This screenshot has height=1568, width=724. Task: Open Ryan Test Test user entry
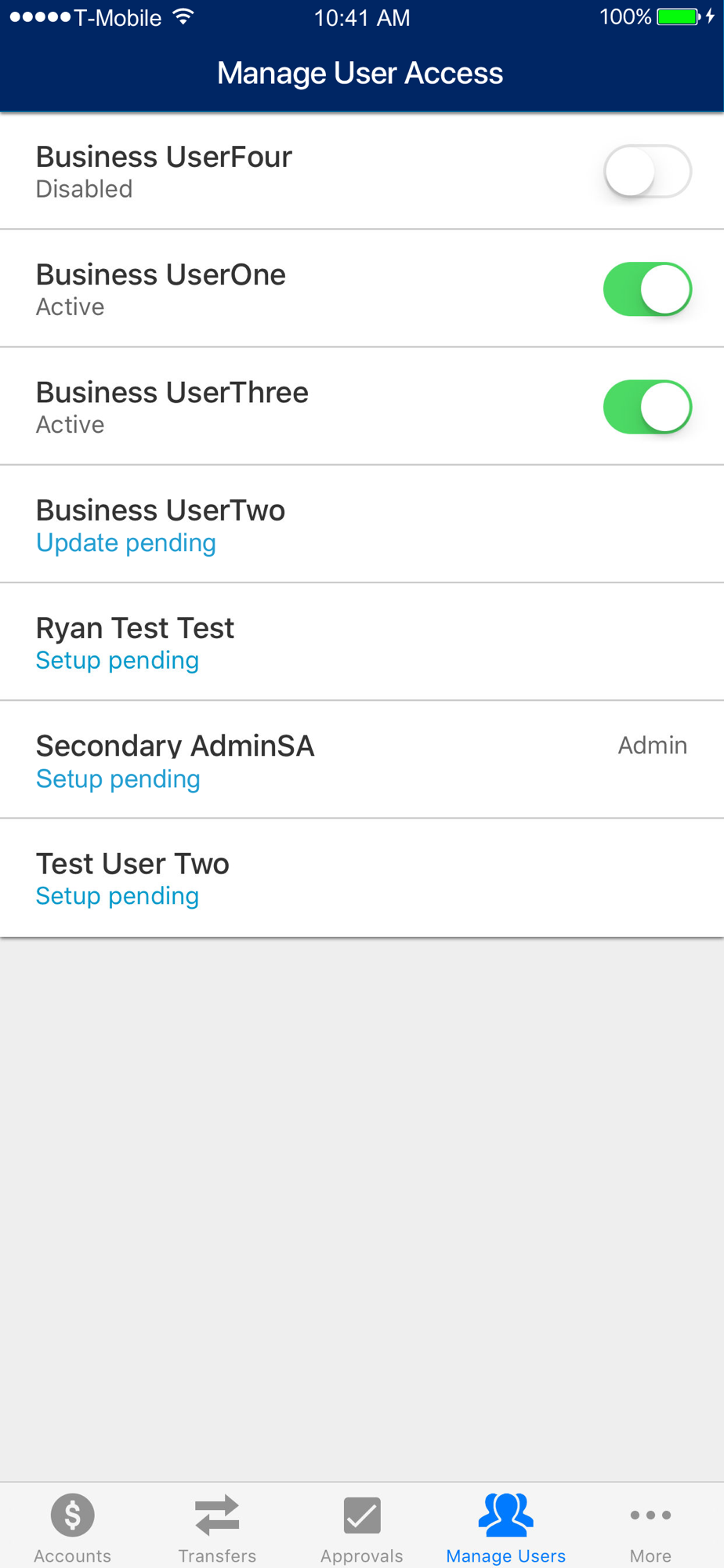click(x=362, y=642)
